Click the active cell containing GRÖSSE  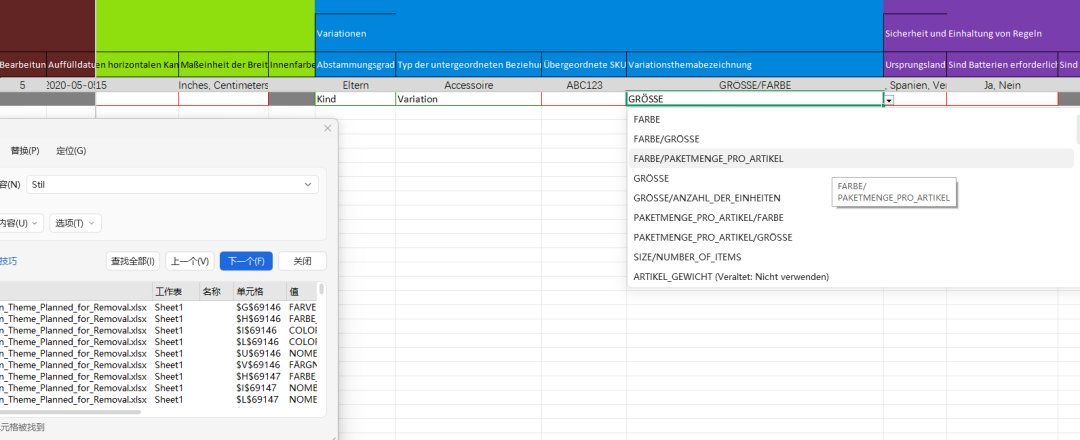coord(754,99)
